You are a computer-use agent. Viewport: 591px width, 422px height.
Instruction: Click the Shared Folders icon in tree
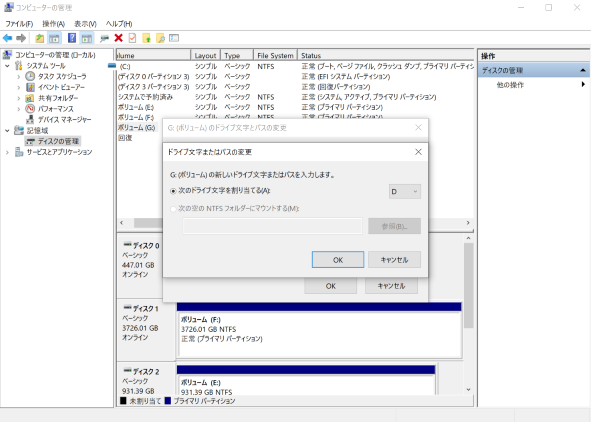pyautogui.click(x=30, y=98)
